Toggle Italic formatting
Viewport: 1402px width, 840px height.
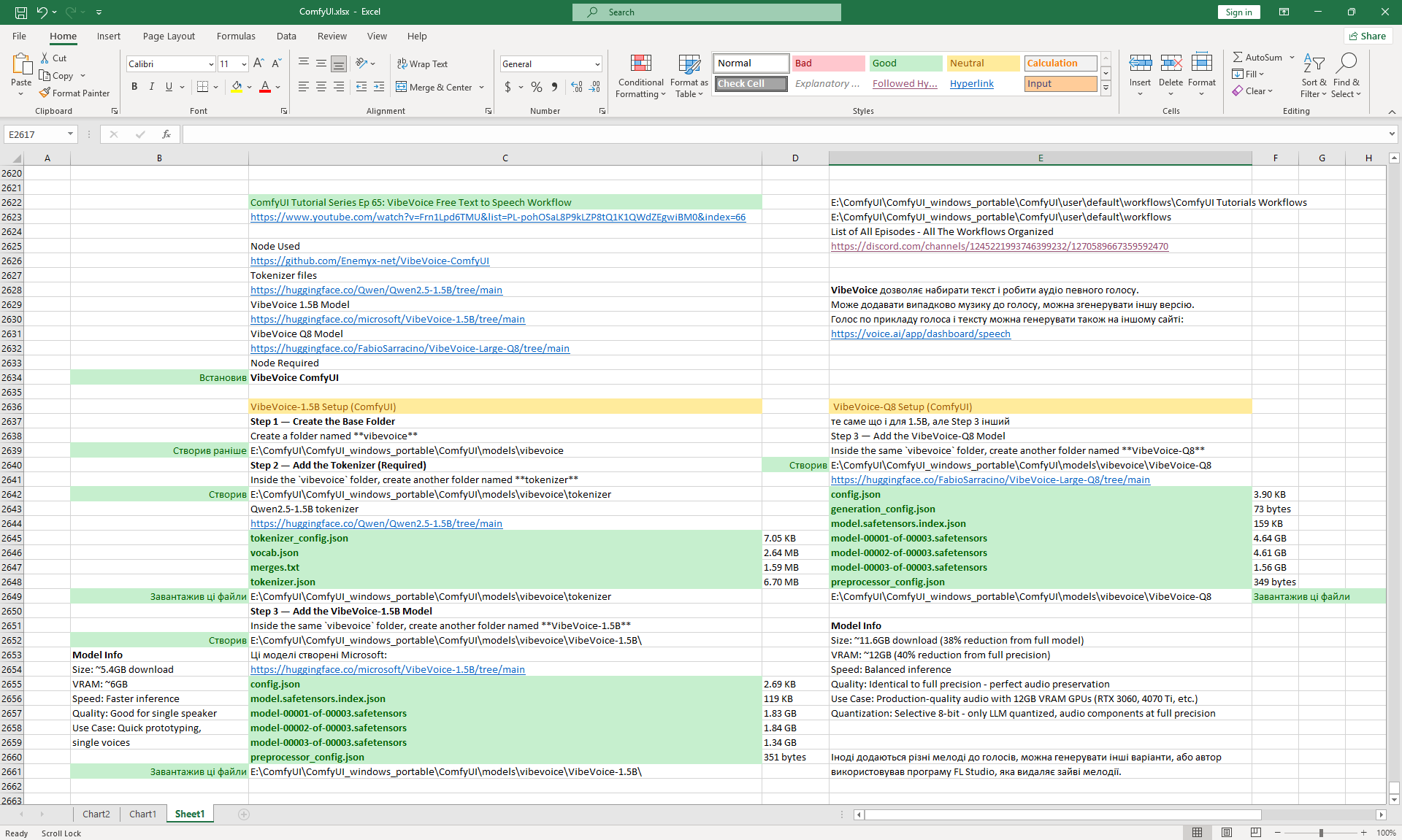[x=151, y=87]
